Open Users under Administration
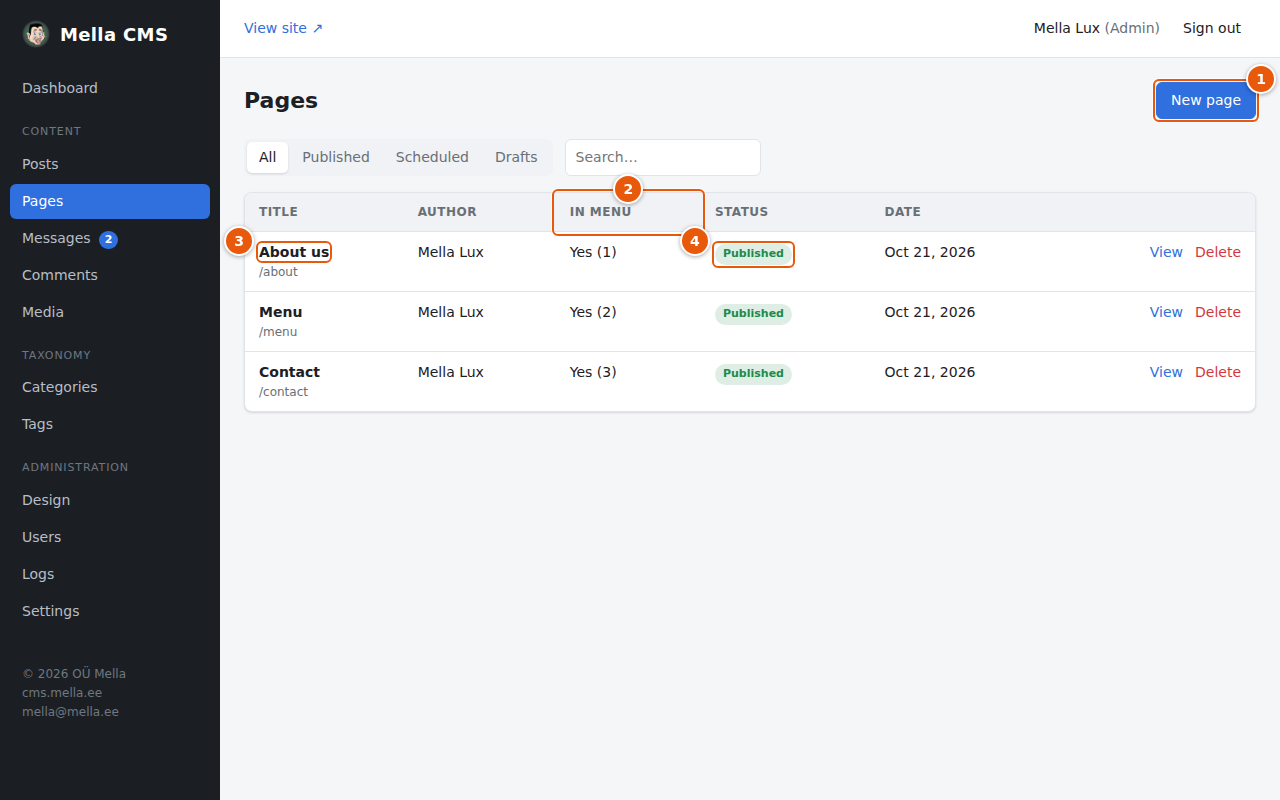 (110, 537)
